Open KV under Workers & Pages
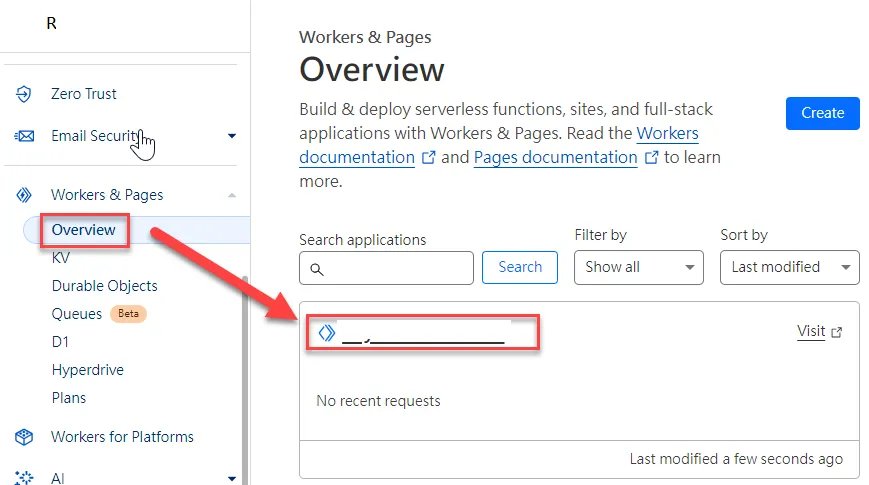 pos(60,258)
